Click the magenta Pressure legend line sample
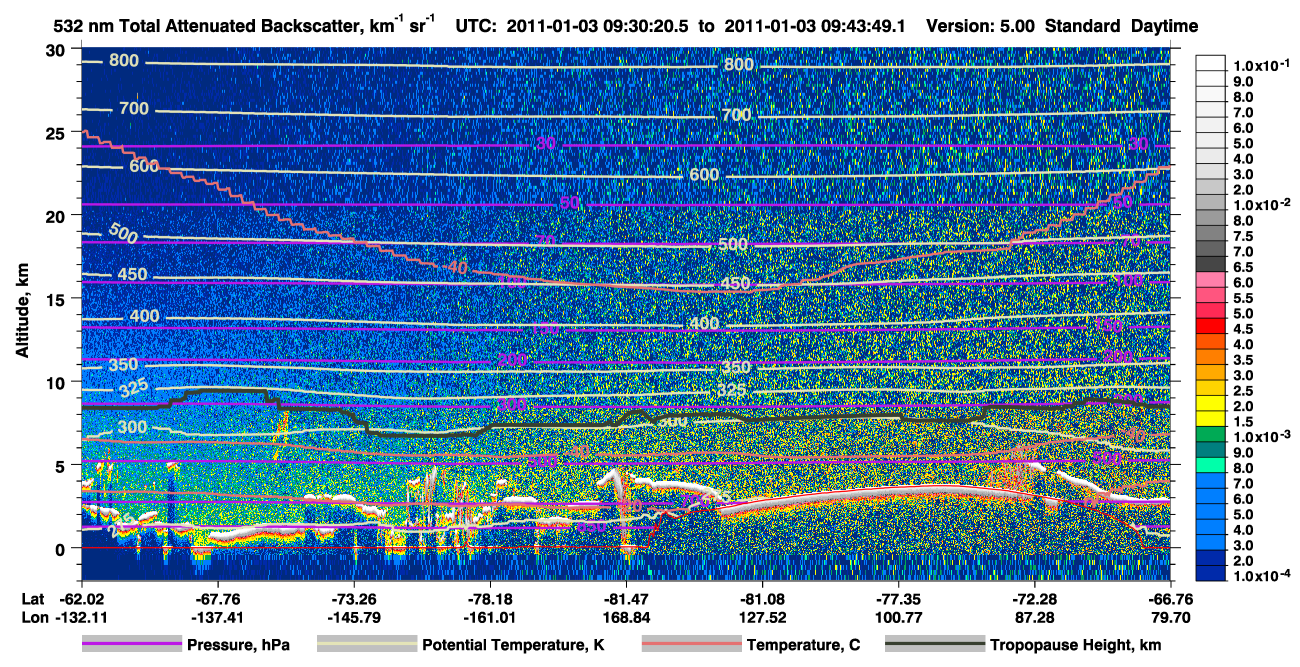The image size is (1300, 667). 132,645
